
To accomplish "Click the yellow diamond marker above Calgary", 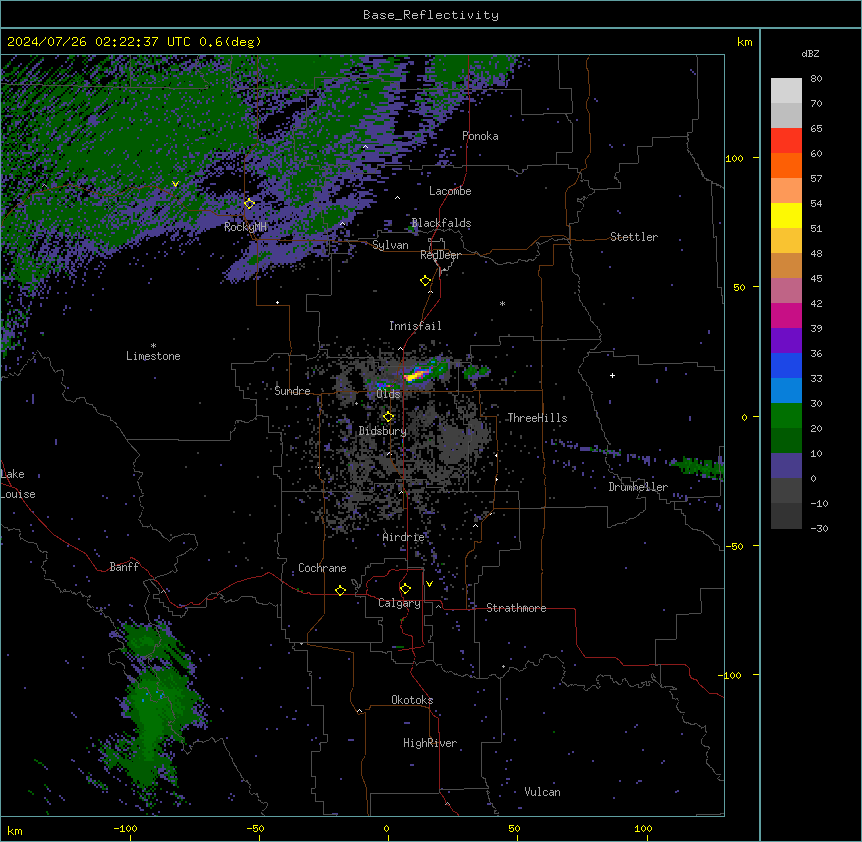I will coord(405,589).
